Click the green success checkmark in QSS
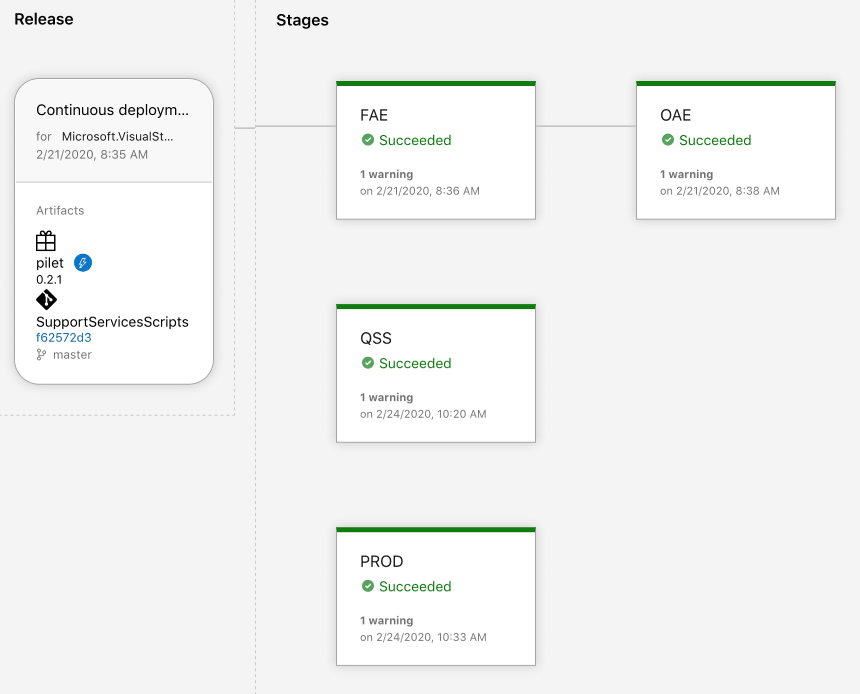The width and height of the screenshot is (860, 694). 368,363
